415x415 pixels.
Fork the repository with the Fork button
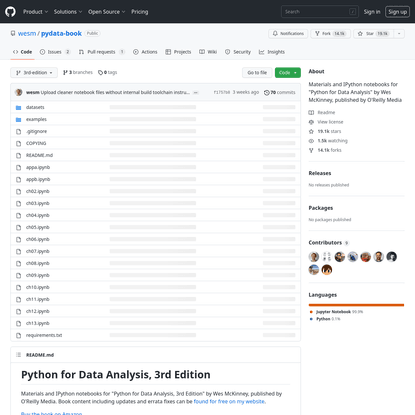coord(331,34)
